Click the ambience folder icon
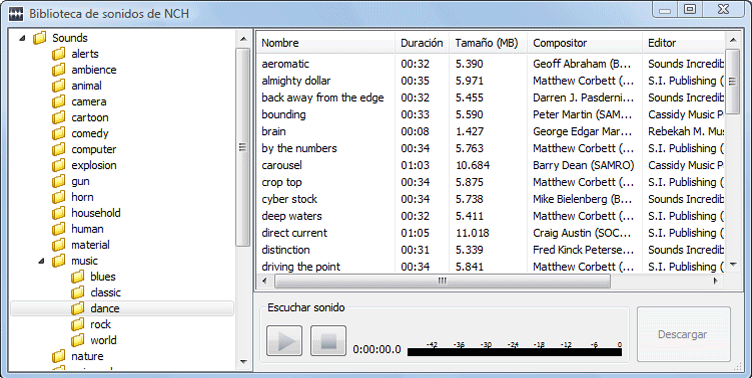Image resolution: width=752 pixels, height=378 pixels. pyautogui.click(x=59, y=70)
